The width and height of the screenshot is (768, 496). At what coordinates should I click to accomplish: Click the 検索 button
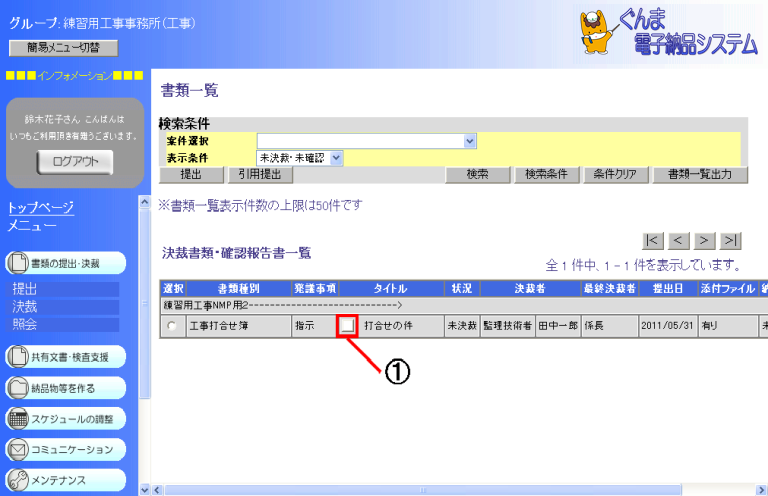(x=478, y=174)
